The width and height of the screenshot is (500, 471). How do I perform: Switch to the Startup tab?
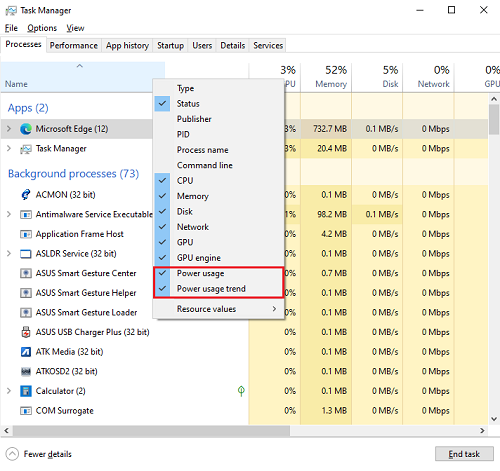click(170, 45)
